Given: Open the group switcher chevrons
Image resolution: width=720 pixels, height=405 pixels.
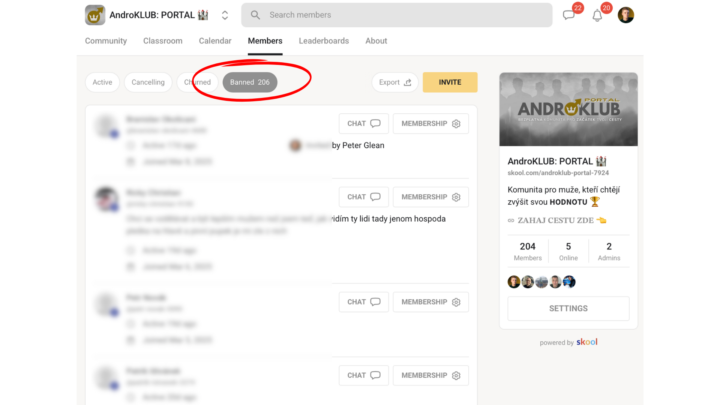Looking at the screenshot, I should 225,15.
